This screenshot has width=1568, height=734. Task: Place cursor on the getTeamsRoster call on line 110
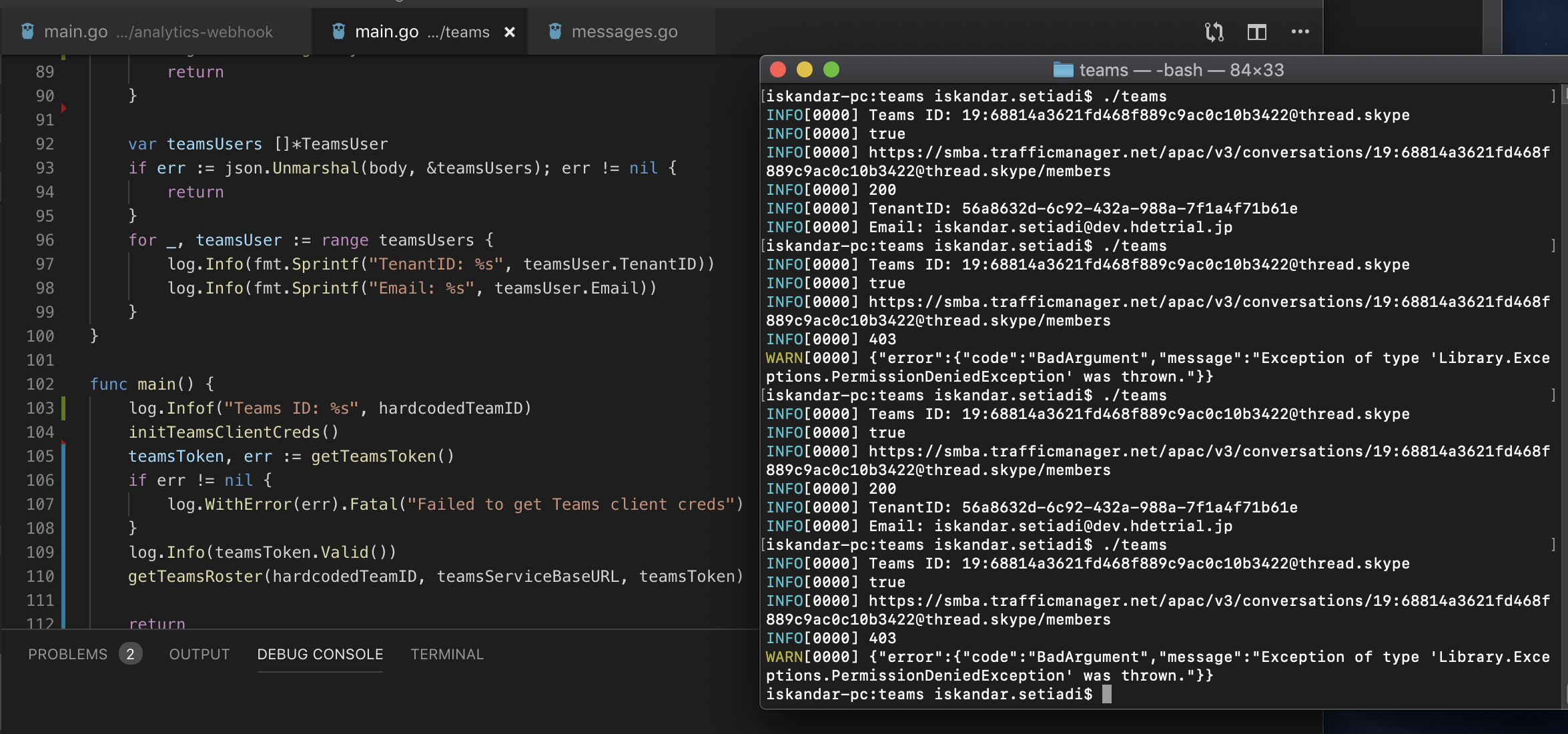point(195,577)
